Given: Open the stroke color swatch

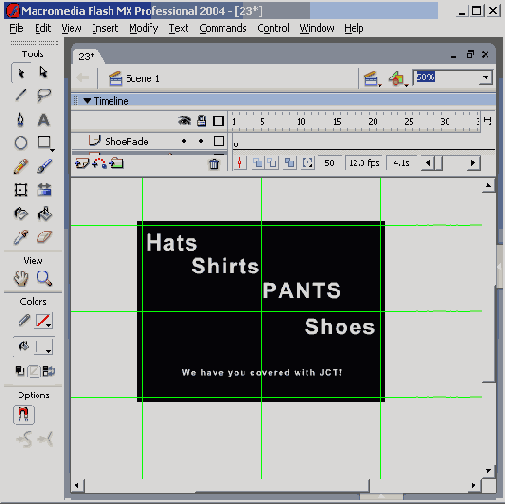Looking at the screenshot, I should 44,321.
